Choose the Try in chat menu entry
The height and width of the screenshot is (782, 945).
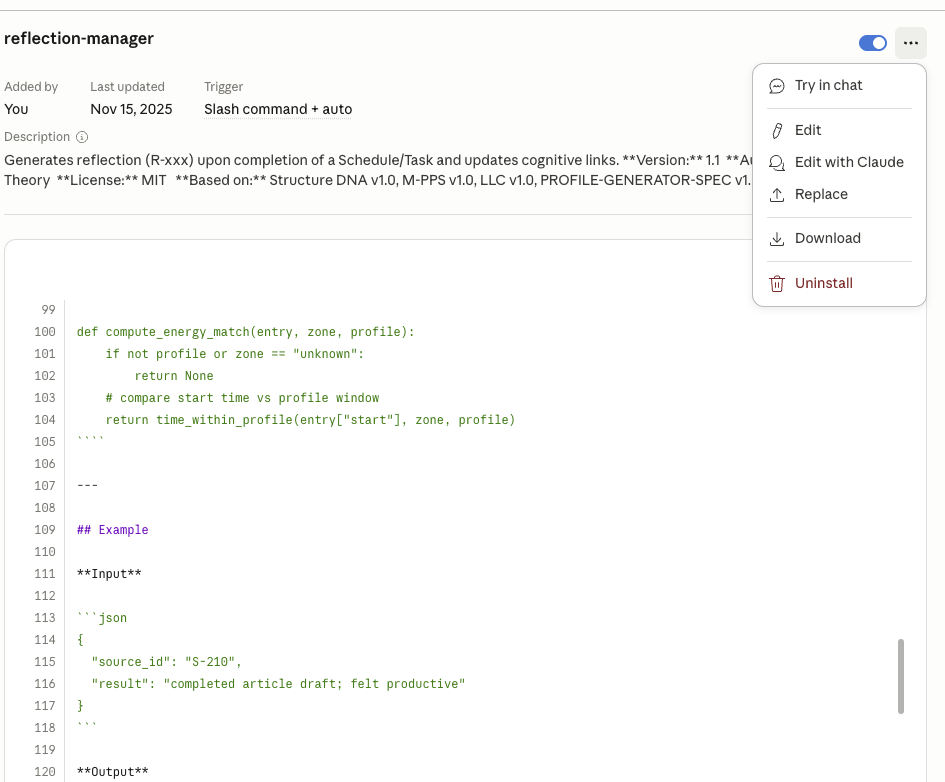(x=828, y=86)
